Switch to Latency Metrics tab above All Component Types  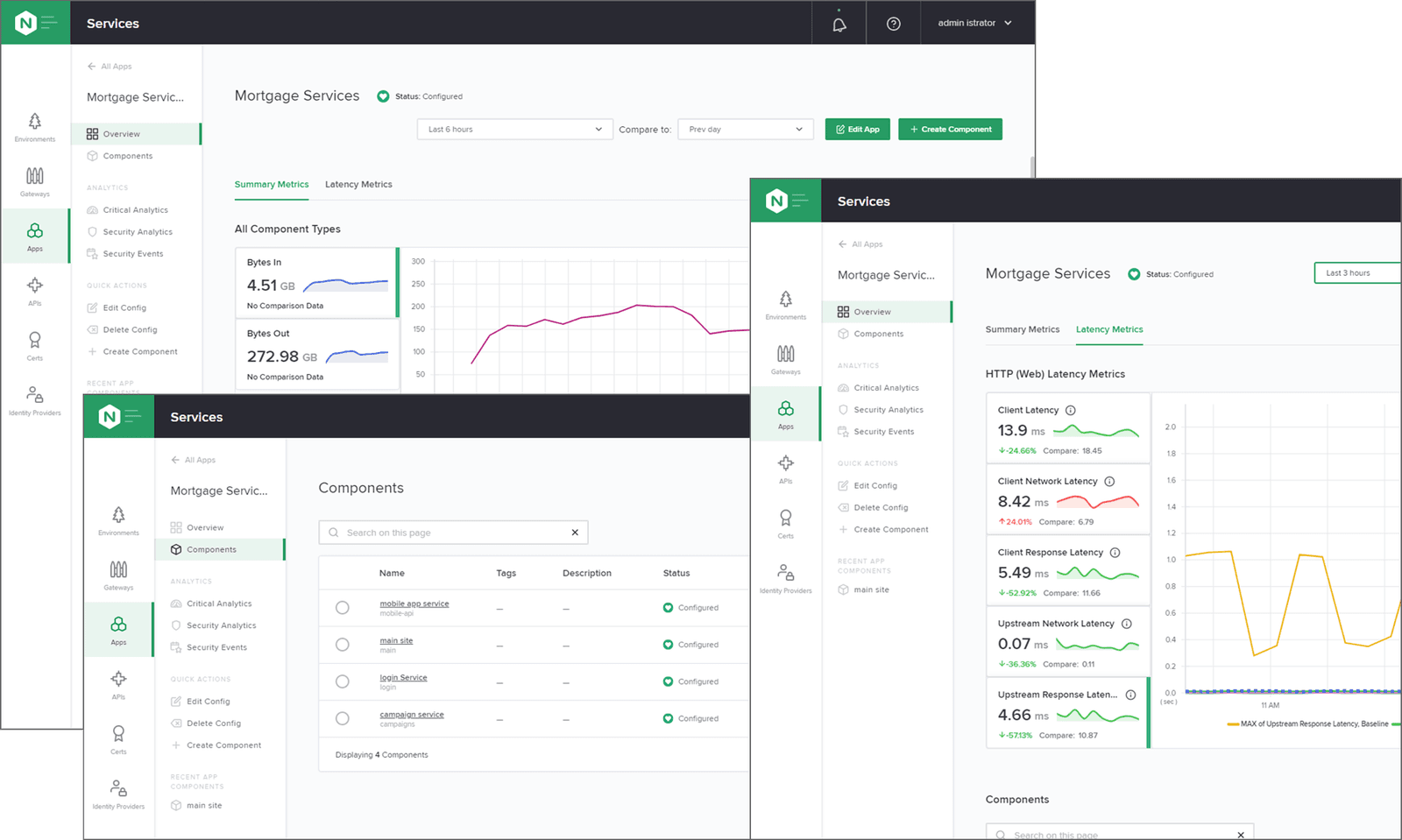(x=358, y=185)
